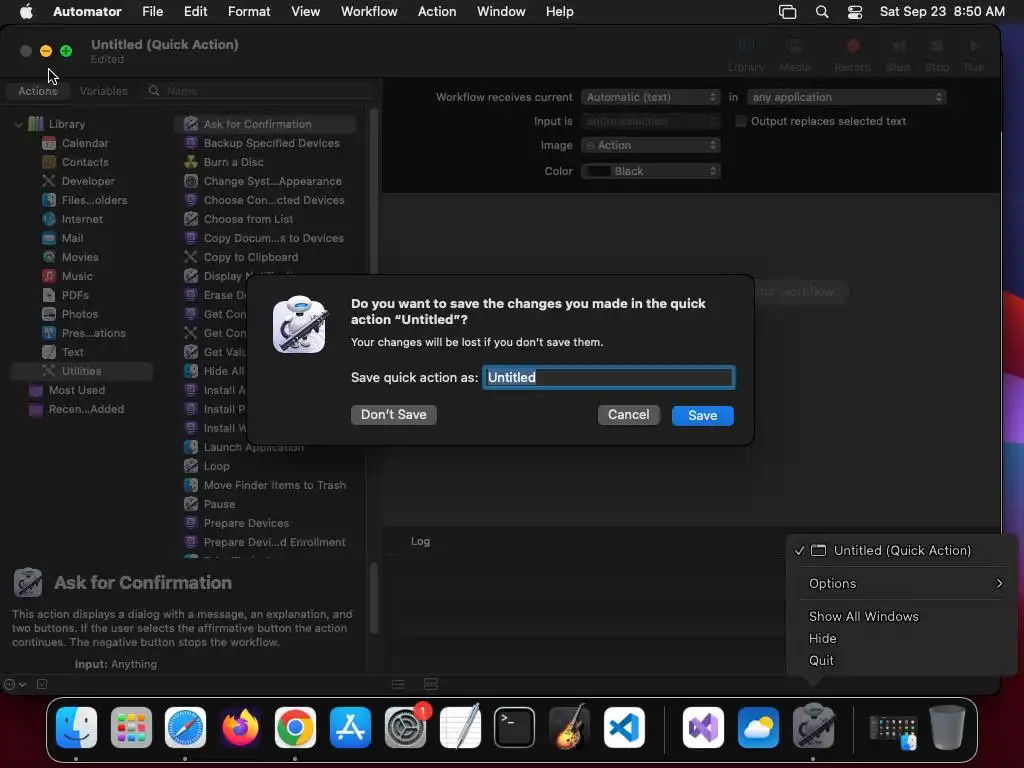This screenshot has height=768, width=1024.
Task: Open Launchpad from the Dock
Action: [x=131, y=727]
